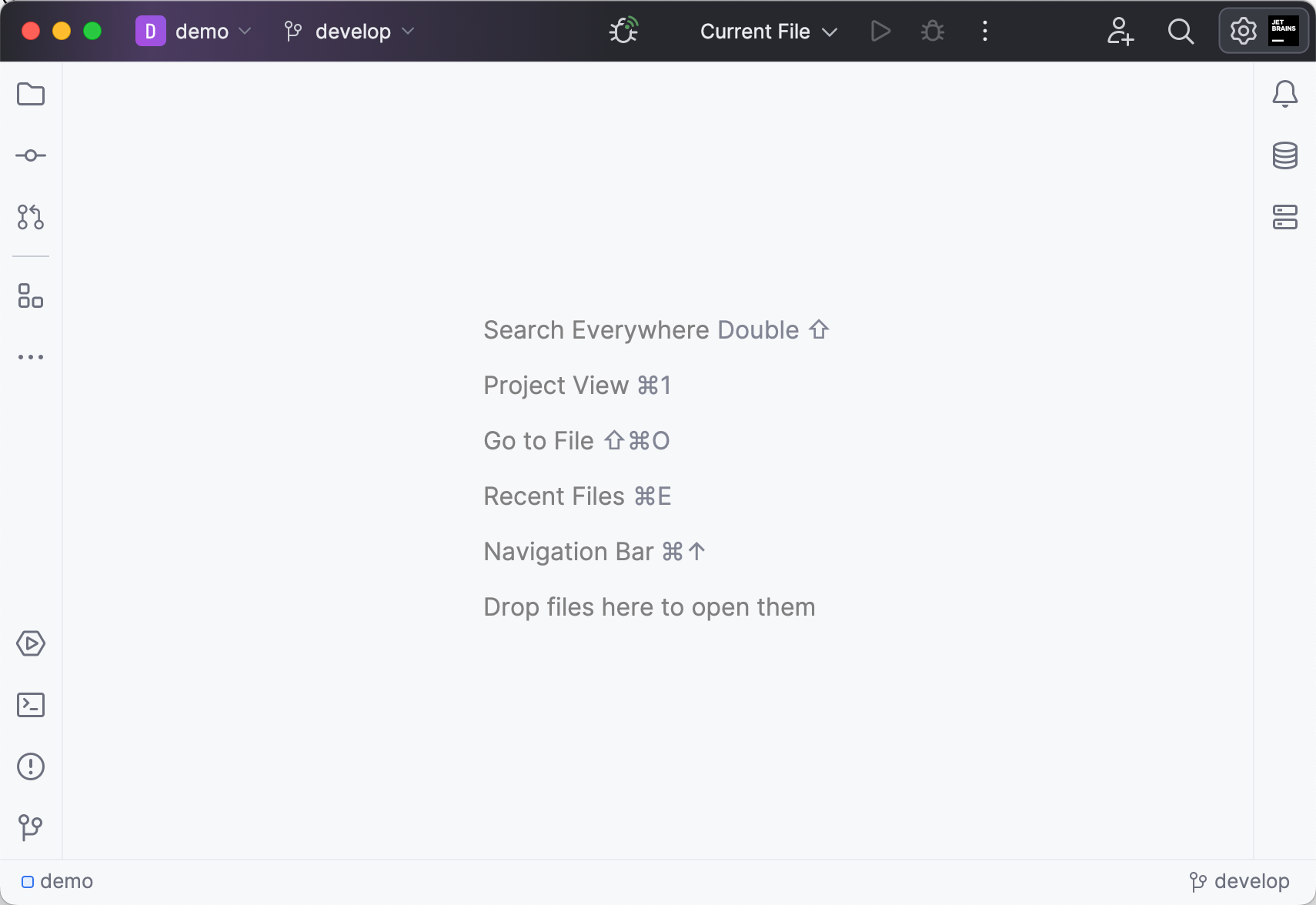
Task: Expand the Current File run configuration dropdown
Action: point(767,32)
